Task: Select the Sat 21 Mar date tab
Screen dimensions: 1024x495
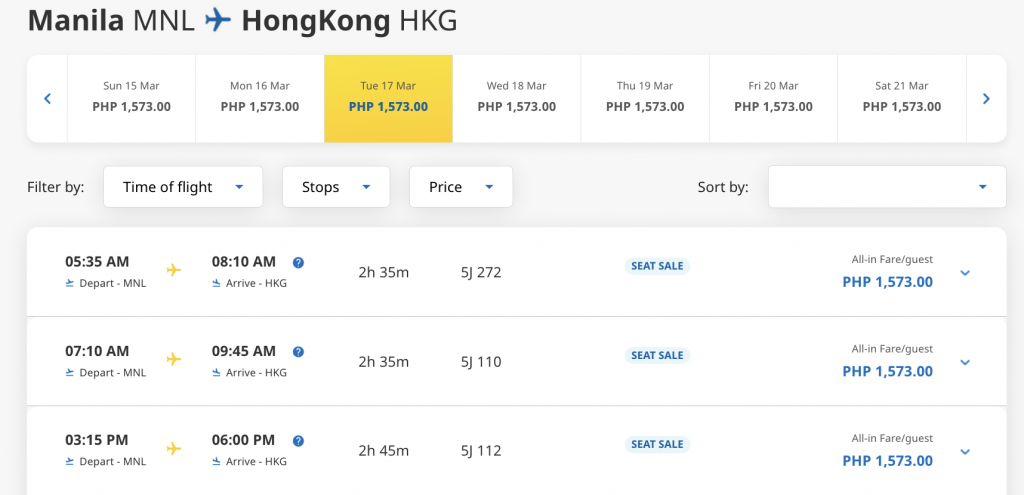Action: coord(902,99)
